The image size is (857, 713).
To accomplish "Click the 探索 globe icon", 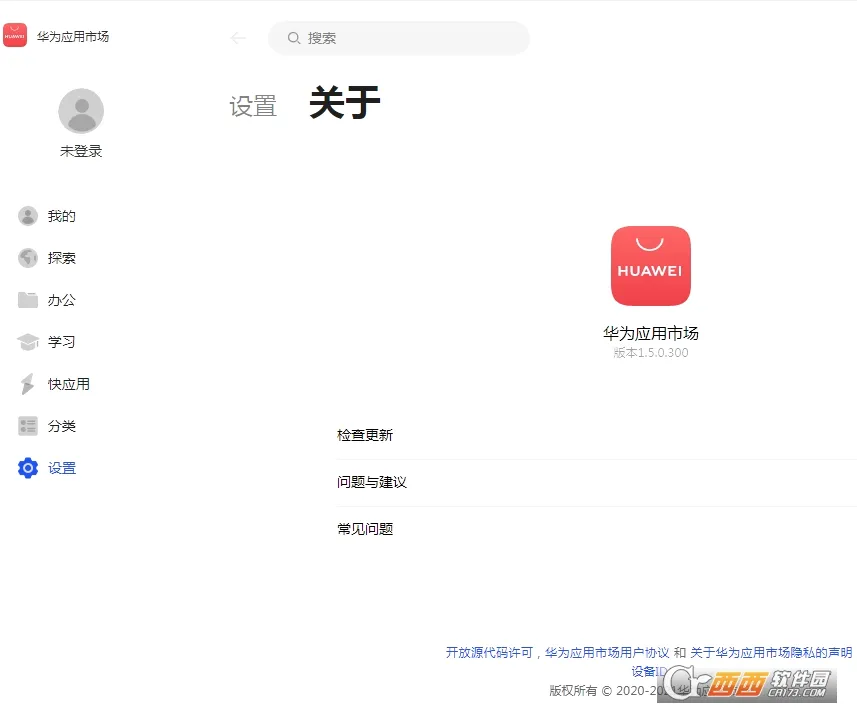I will click(x=28, y=258).
